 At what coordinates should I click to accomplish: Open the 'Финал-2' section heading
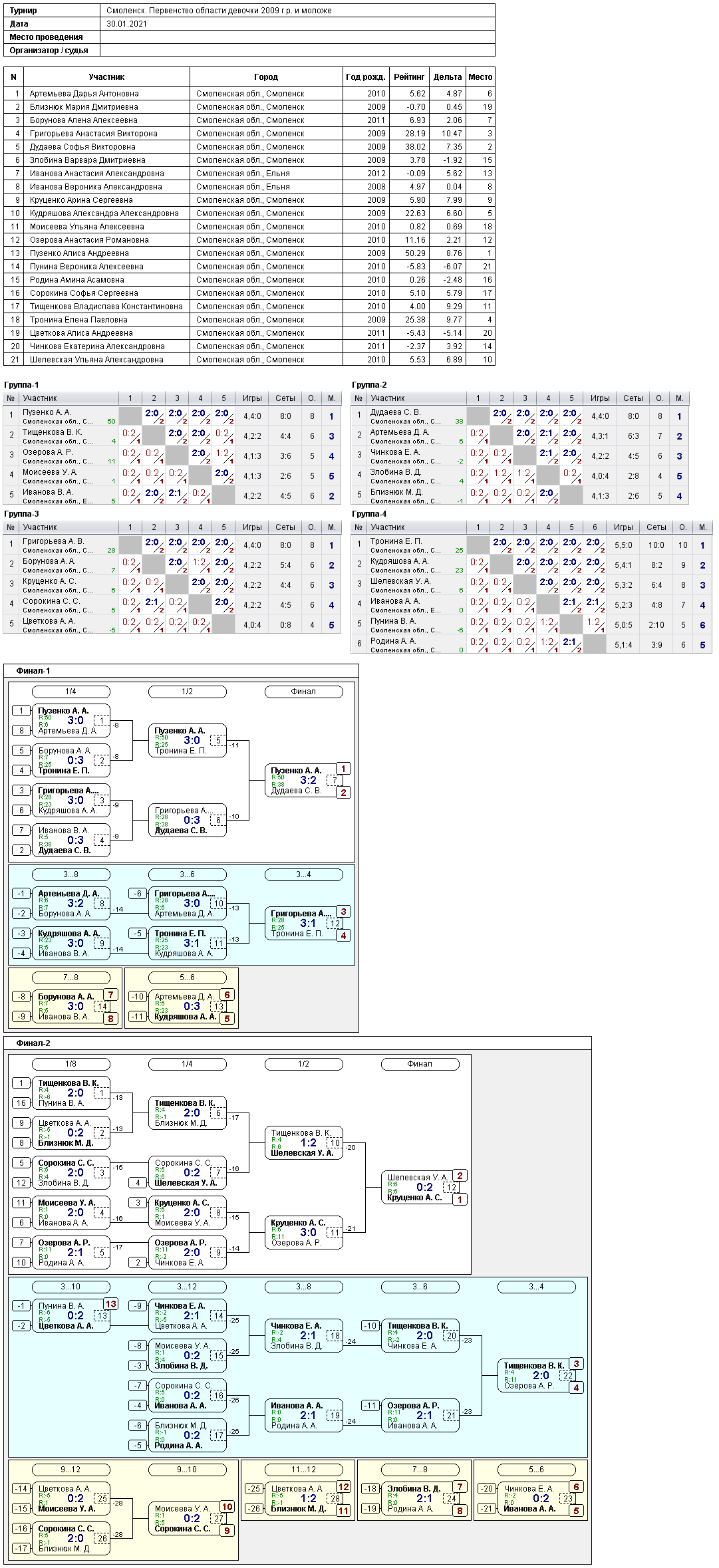pos(33,1043)
